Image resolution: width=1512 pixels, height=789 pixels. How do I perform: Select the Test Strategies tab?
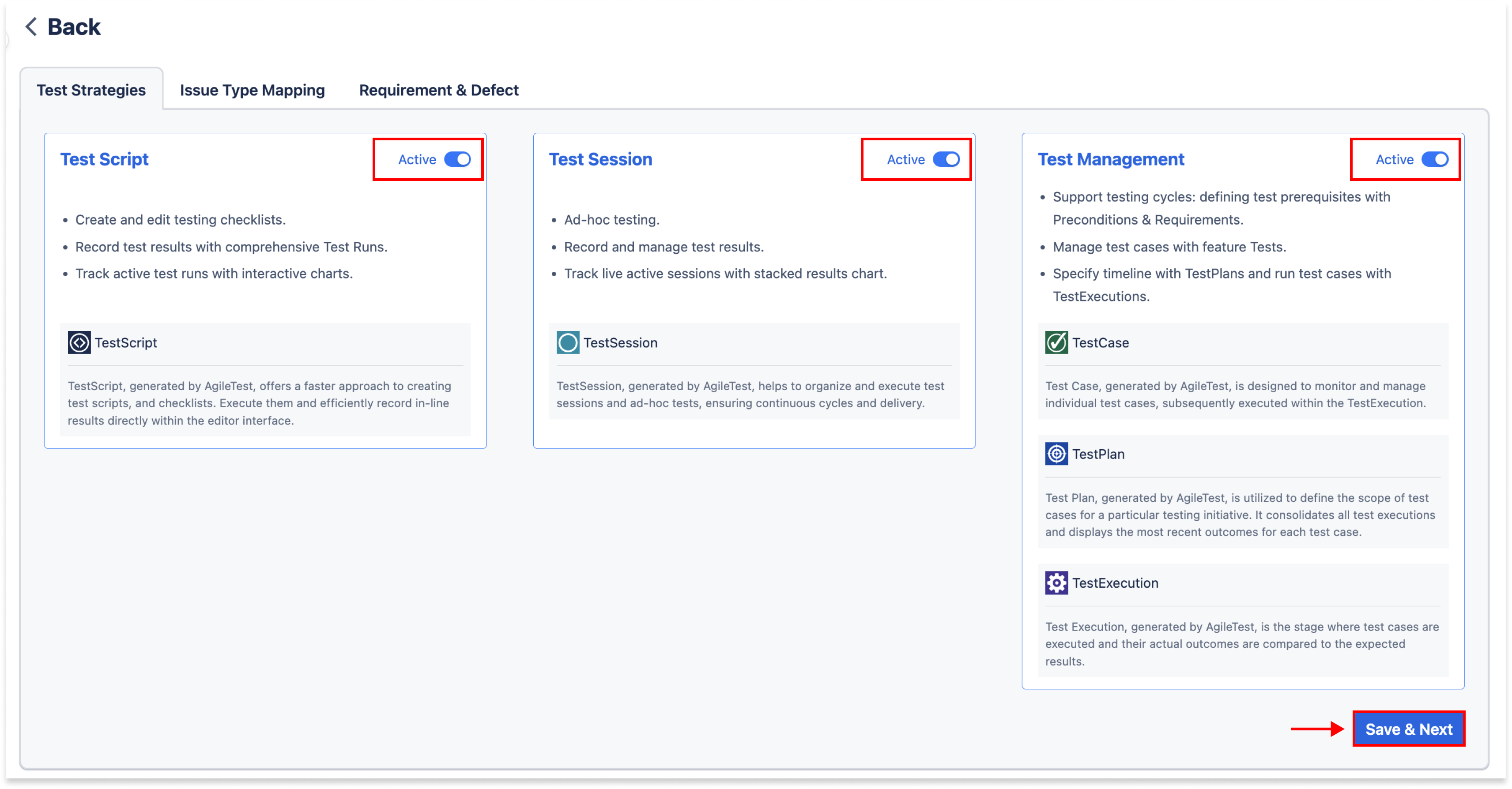click(91, 90)
